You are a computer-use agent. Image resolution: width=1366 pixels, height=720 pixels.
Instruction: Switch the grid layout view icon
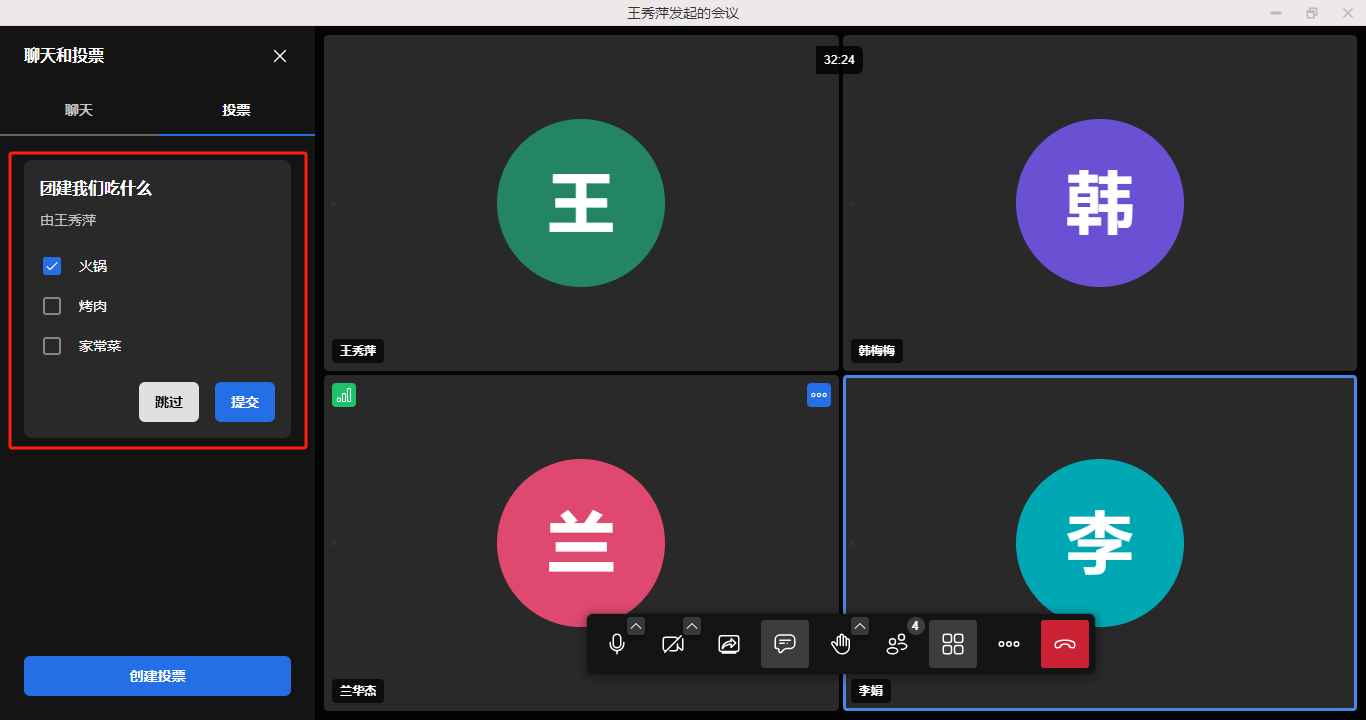pyautogui.click(x=953, y=644)
